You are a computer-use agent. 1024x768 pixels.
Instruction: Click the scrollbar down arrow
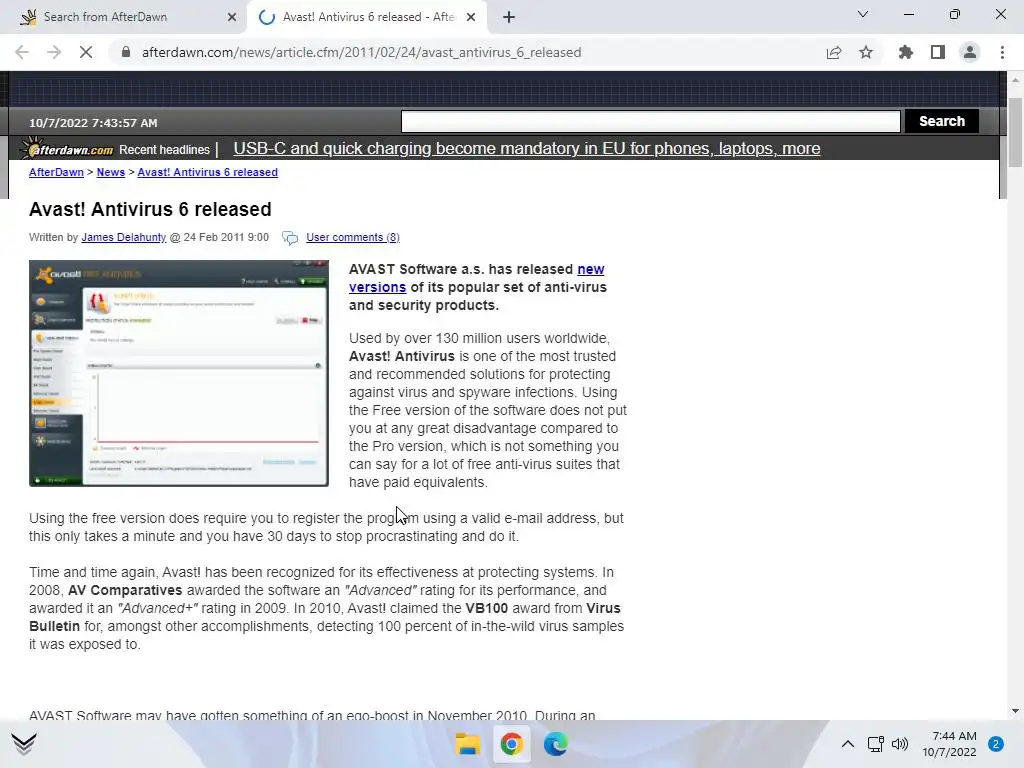click(1015, 711)
